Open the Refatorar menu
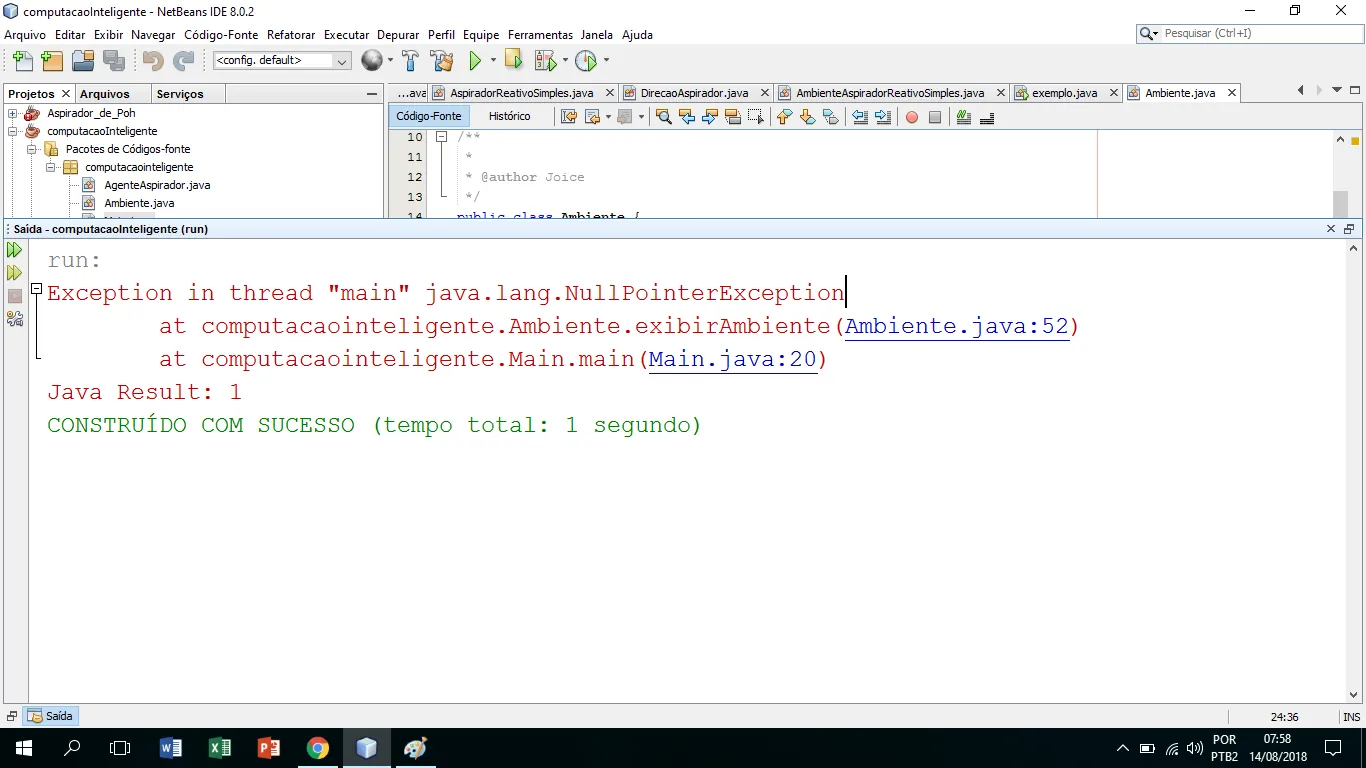The width and height of the screenshot is (1366, 768). tap(291, 35)
